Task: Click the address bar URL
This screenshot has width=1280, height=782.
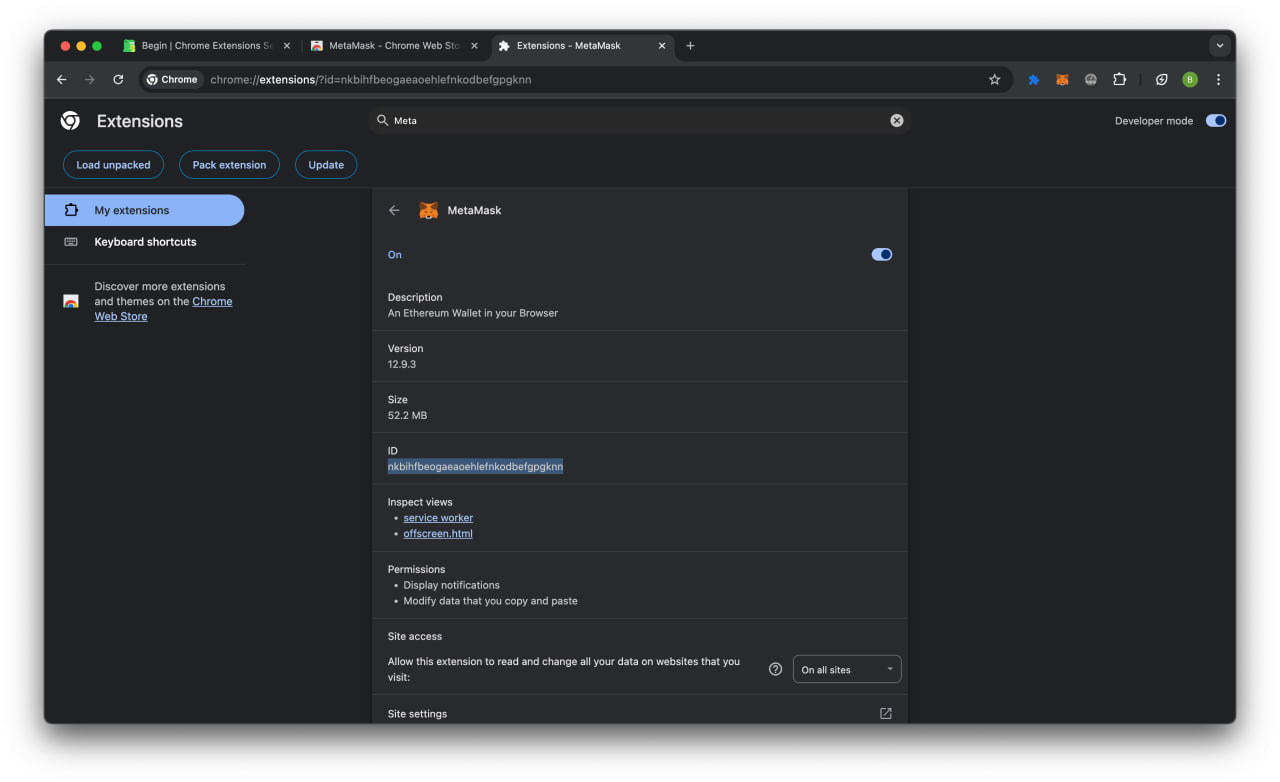Action: (371, 80)
